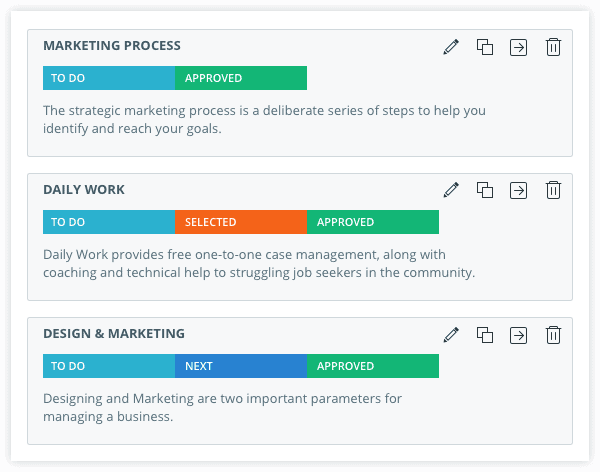Screen dimensions: 600x472
Task: Edit the Design & Marketing workflow
Action: tap(451, 335)
